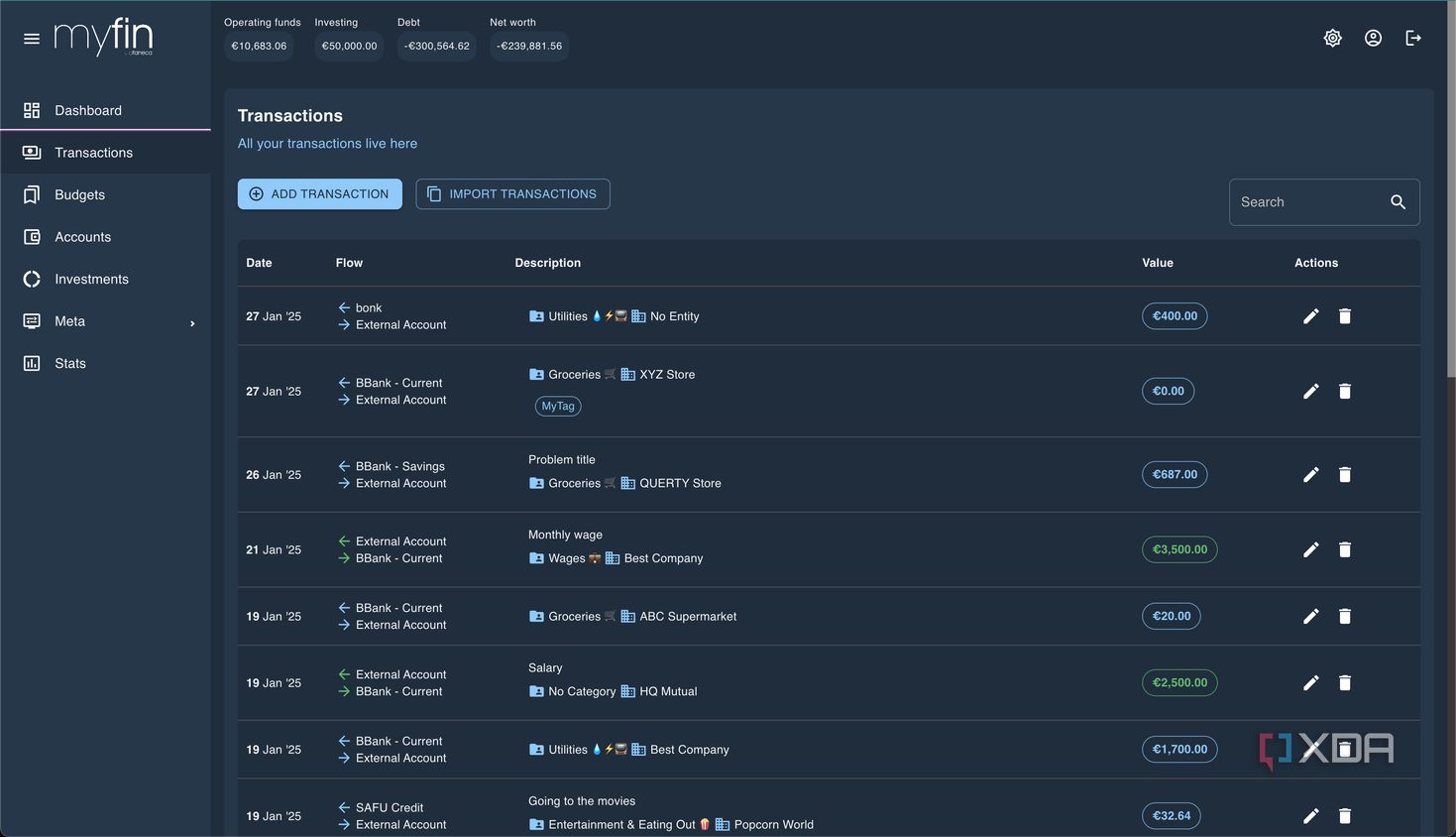Edit the Monthly wage transaction
The width and height of the screenshot is (1456, 837).
1310,549
